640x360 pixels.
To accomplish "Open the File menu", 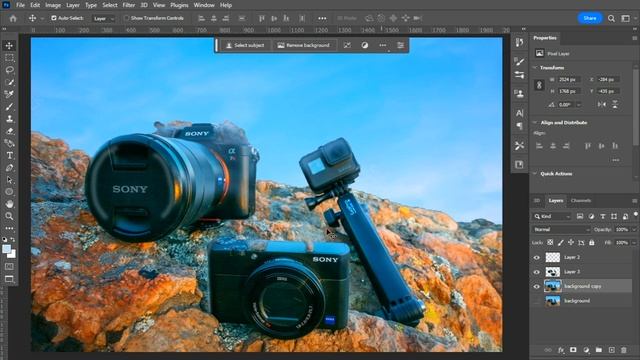I will [x=20, y=5].
